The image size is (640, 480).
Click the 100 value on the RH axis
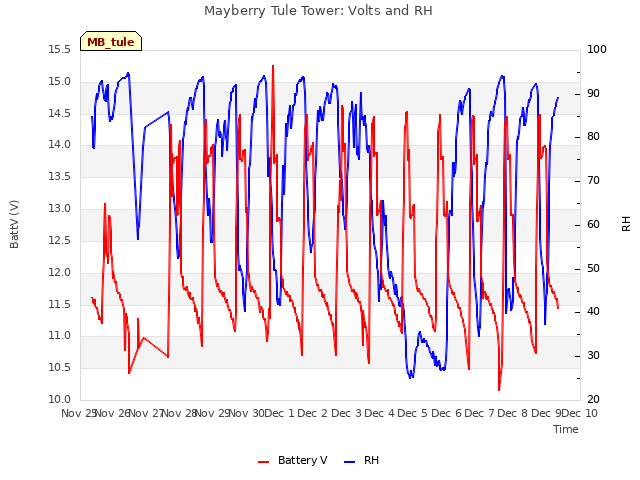click(x=597, y=49)
